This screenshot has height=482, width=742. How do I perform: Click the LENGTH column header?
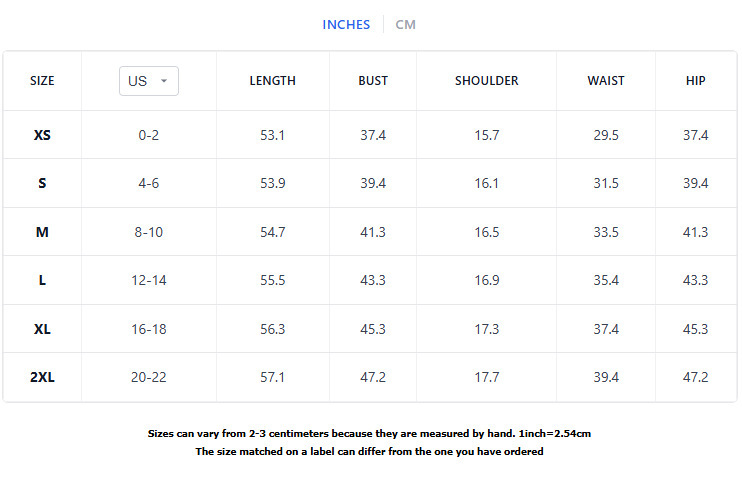click(272, 81)
